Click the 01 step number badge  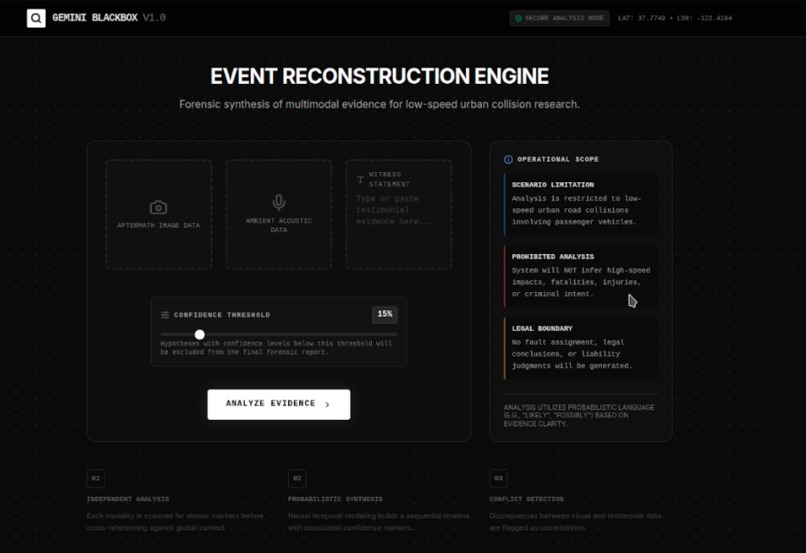[96, 478]
